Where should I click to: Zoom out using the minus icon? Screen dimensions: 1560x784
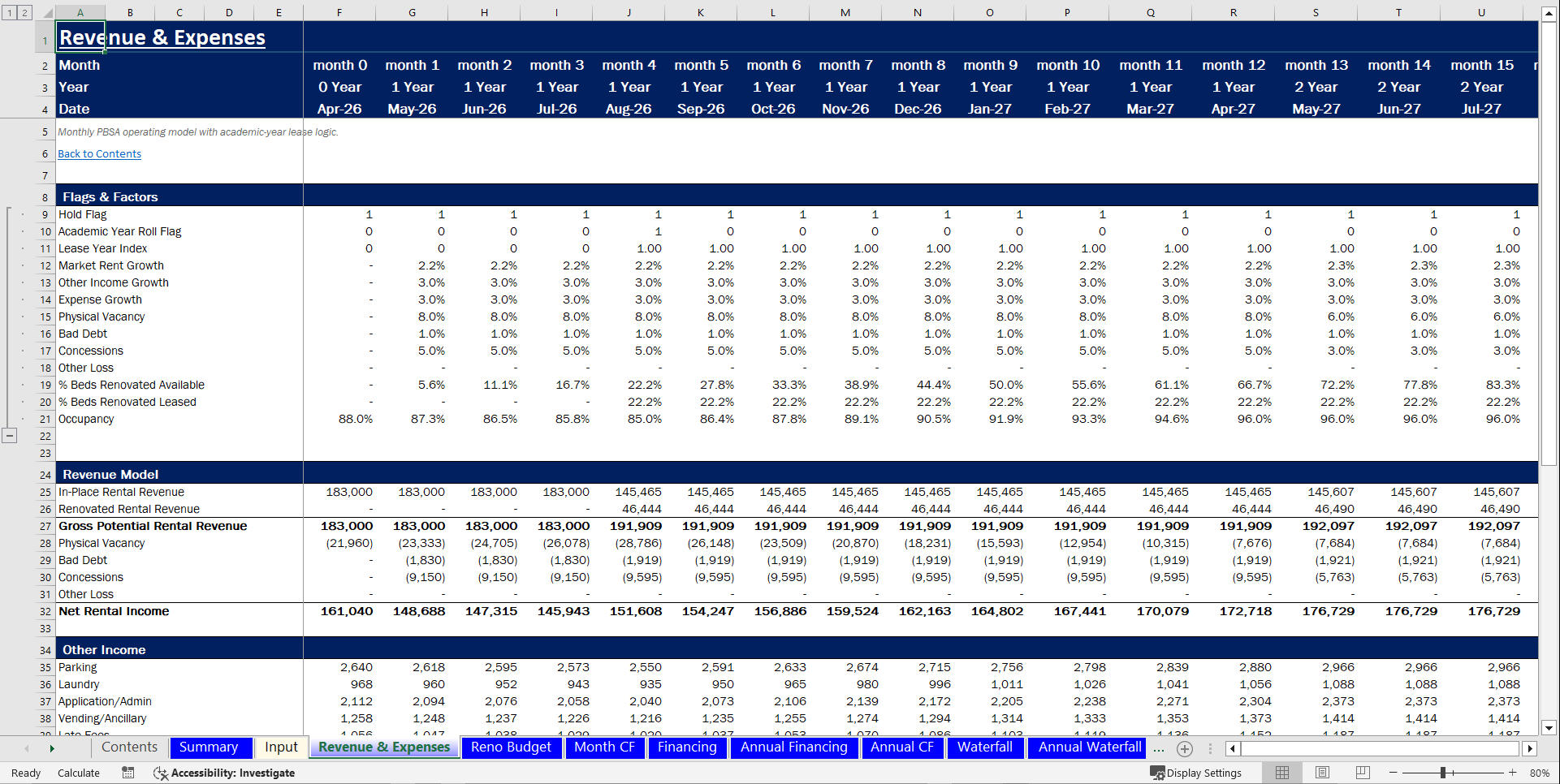click(1393, 773)
